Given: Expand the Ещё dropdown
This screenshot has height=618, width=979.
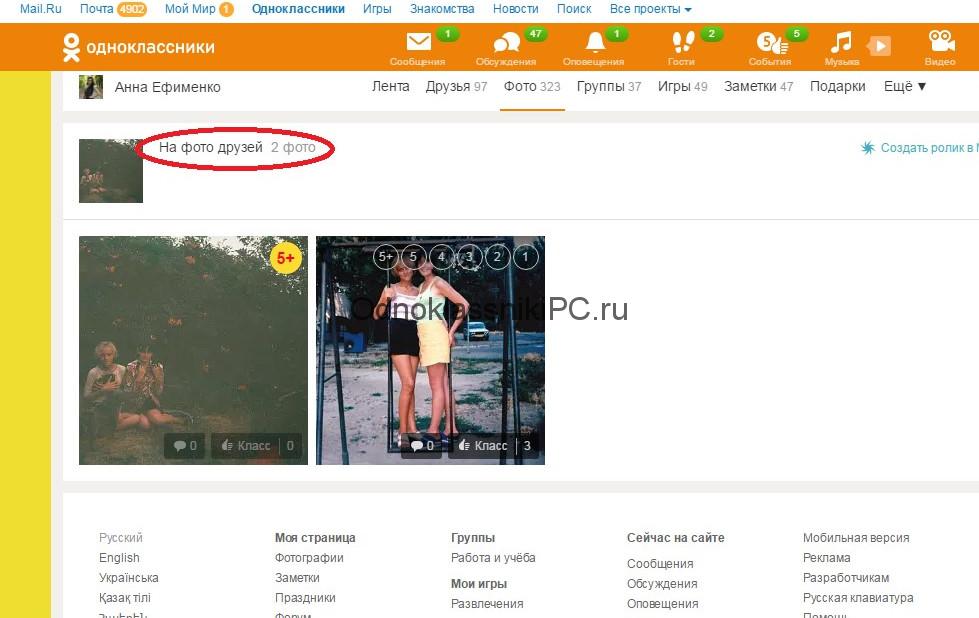Looking at the screenshot, I should point(905,87).
